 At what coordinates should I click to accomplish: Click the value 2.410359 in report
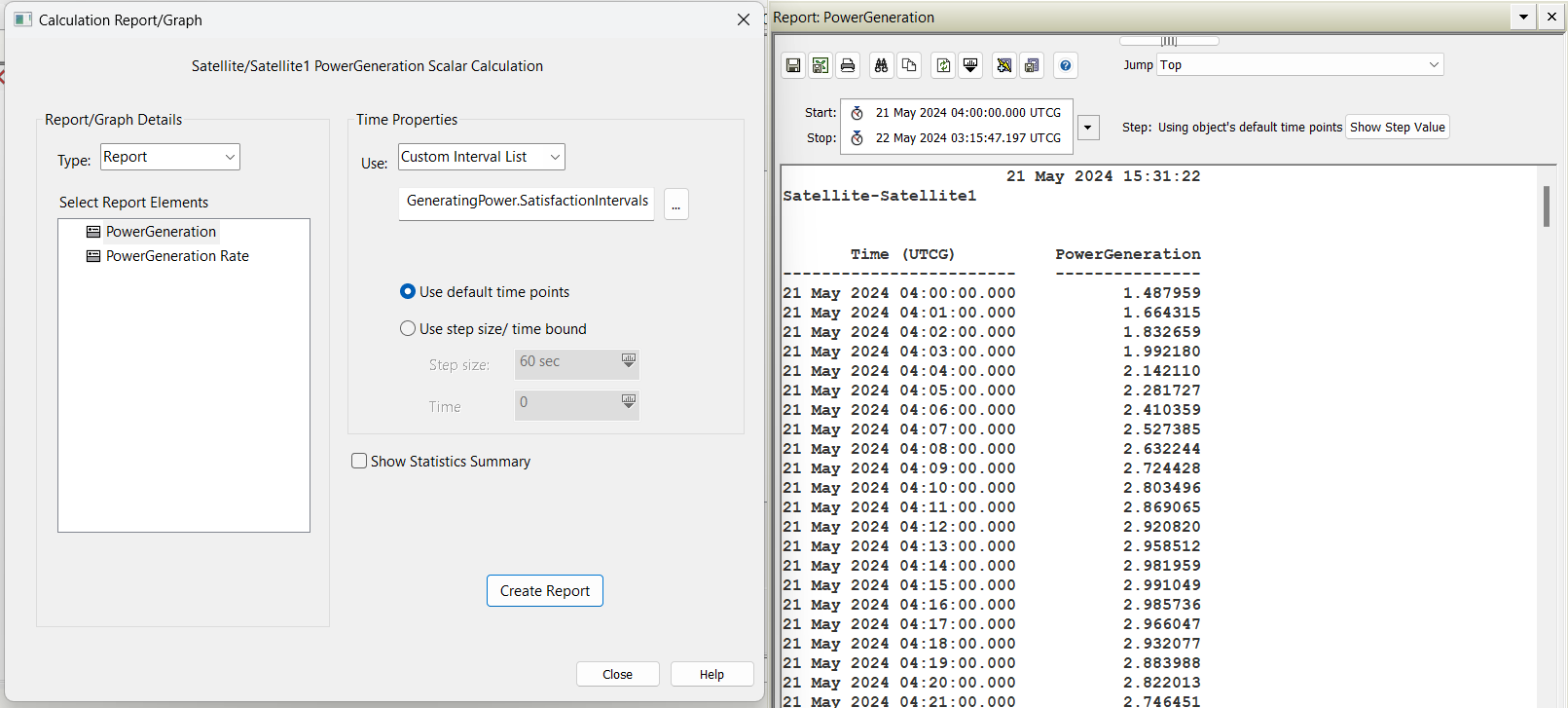pyautogui.click(x=1162, y=410)
